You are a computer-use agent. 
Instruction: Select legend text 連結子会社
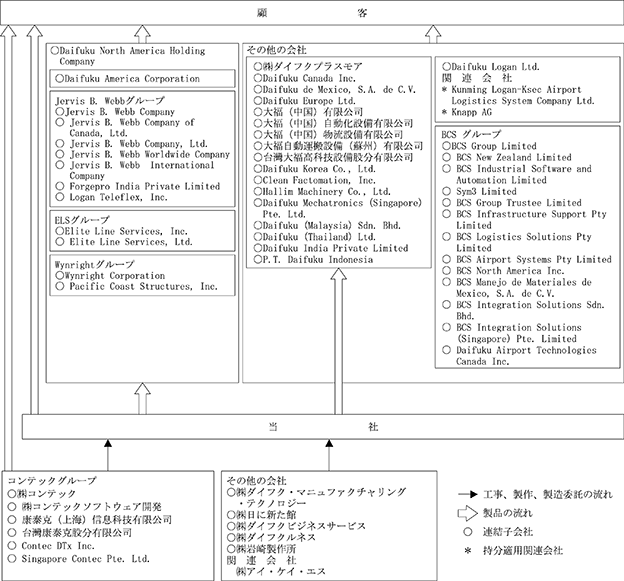tap(507, 532)
